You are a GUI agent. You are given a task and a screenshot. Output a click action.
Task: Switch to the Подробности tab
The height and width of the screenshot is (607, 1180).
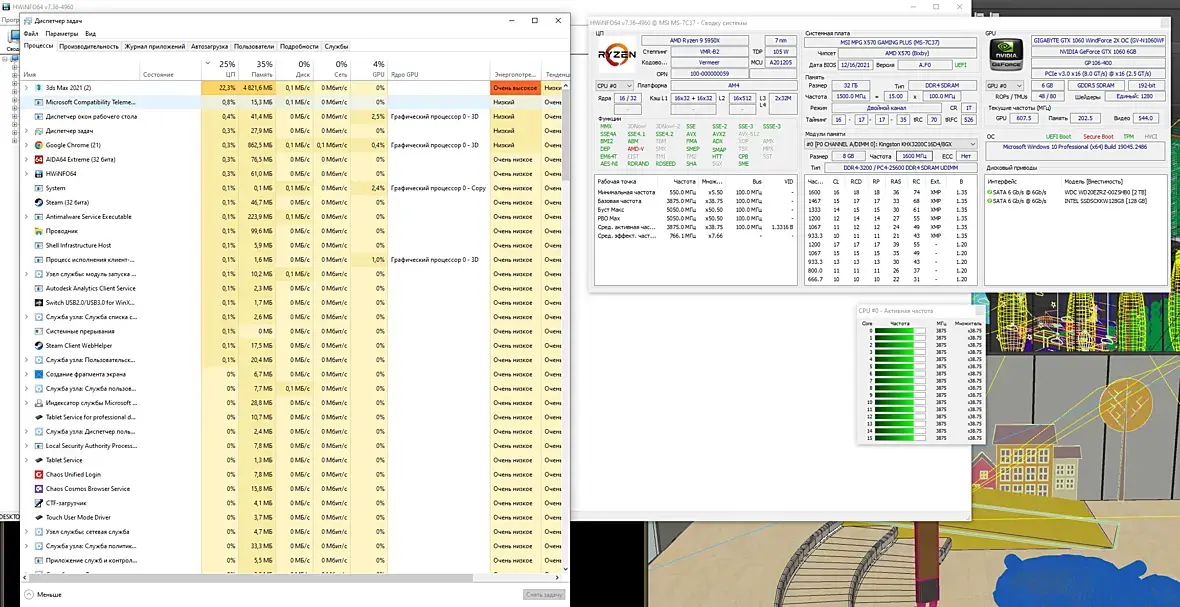pyautogui.click(x=299, y=47)
